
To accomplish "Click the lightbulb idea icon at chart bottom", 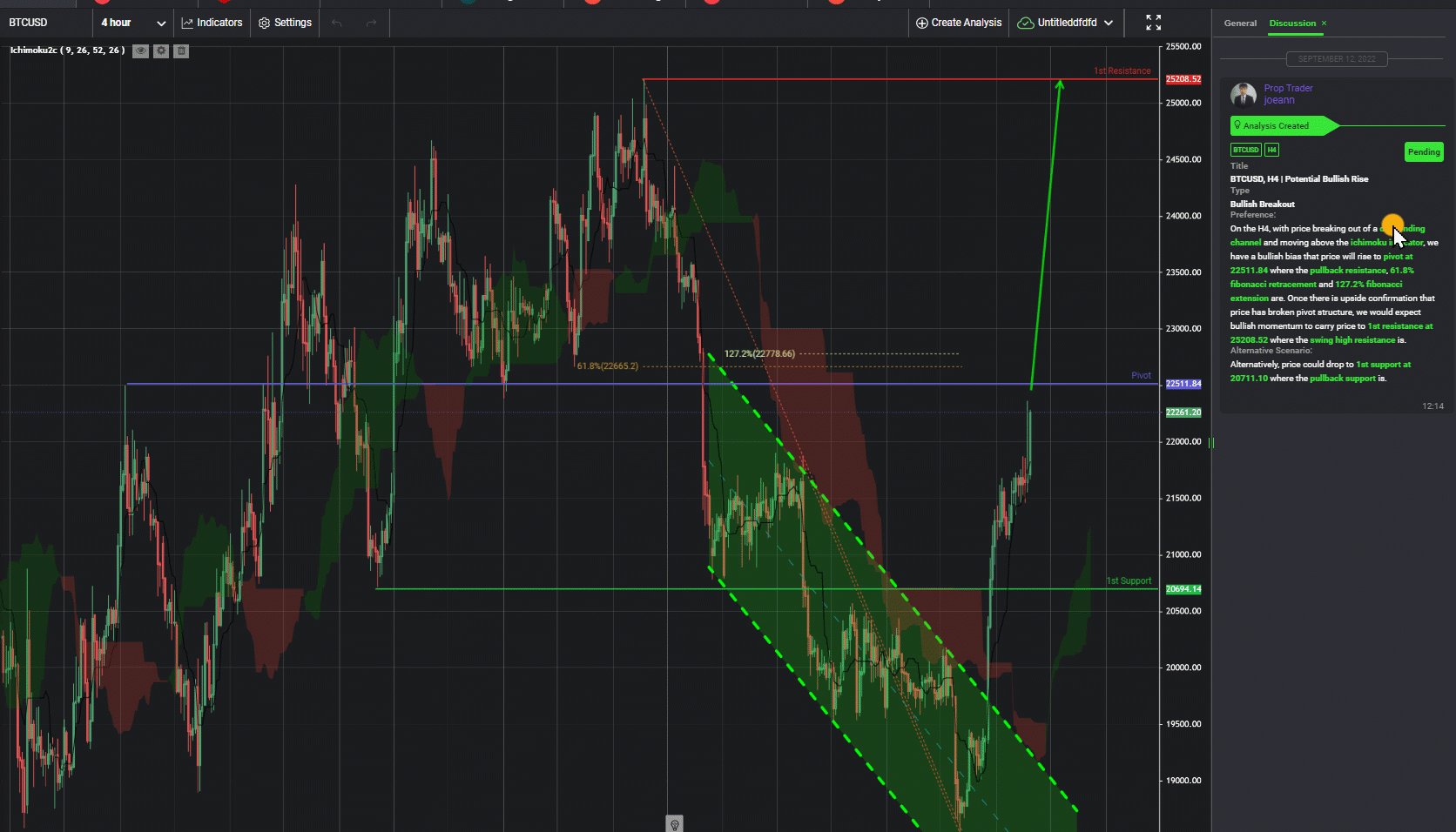I will (x=674, y=824).
